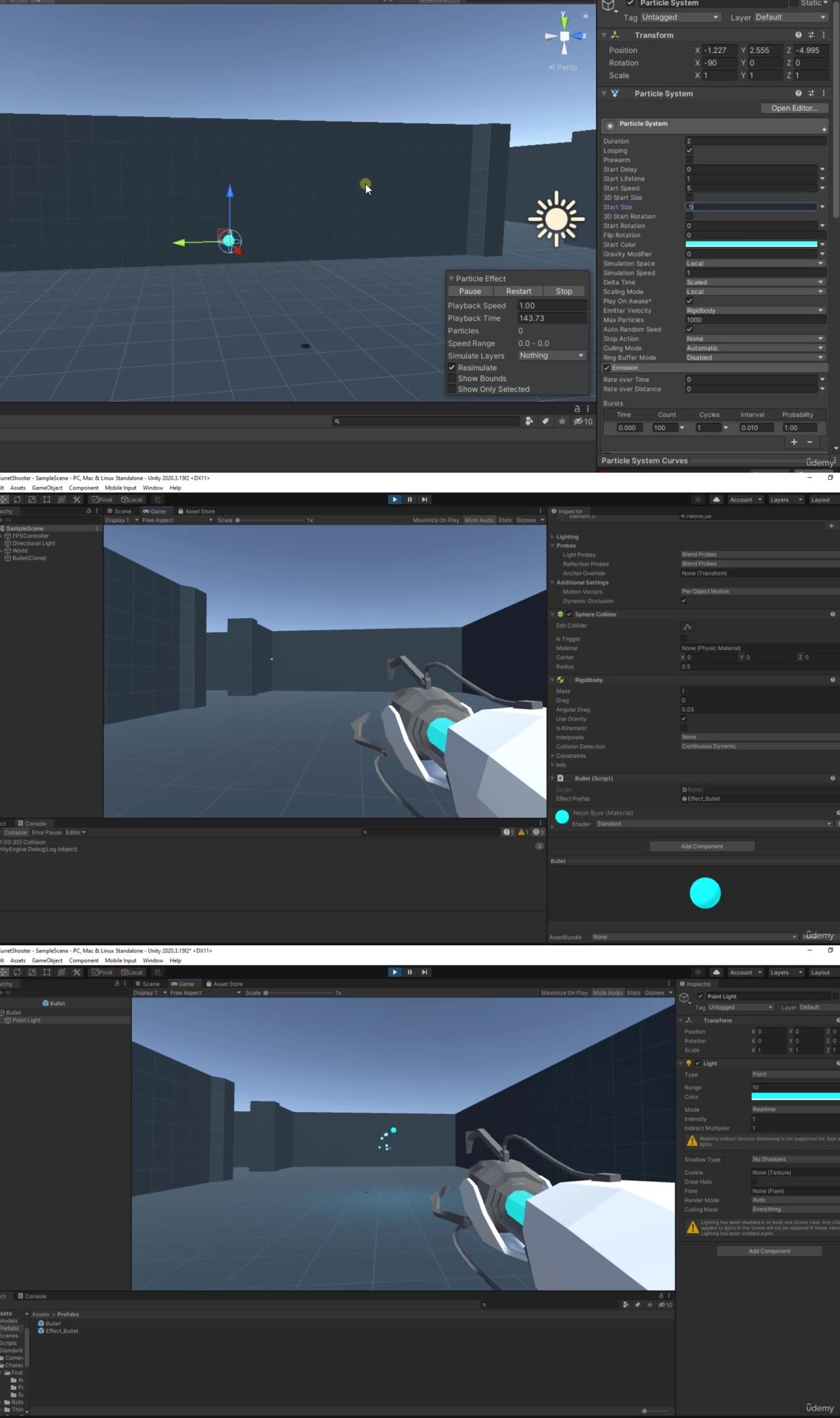Select Bullet(Clone) in the Hierarchy
The image size is (840, 1418).
pos(29,558)
